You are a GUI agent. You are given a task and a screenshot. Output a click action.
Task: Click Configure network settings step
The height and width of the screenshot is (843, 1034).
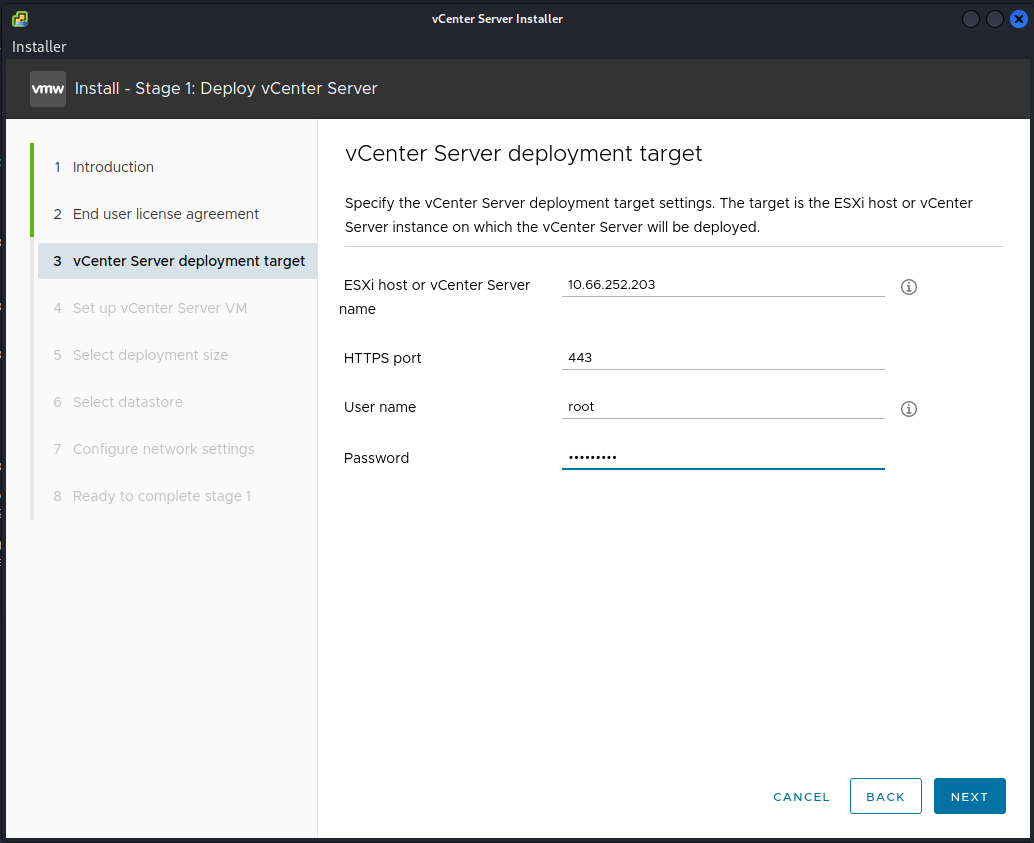(x=164, y=449)
